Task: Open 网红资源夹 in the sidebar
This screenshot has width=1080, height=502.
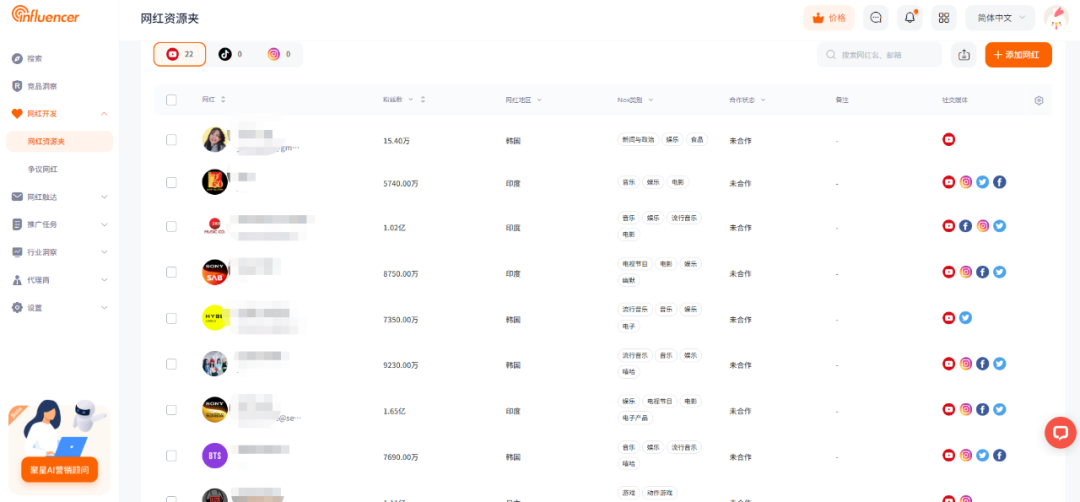Action: tap(59, 141)
